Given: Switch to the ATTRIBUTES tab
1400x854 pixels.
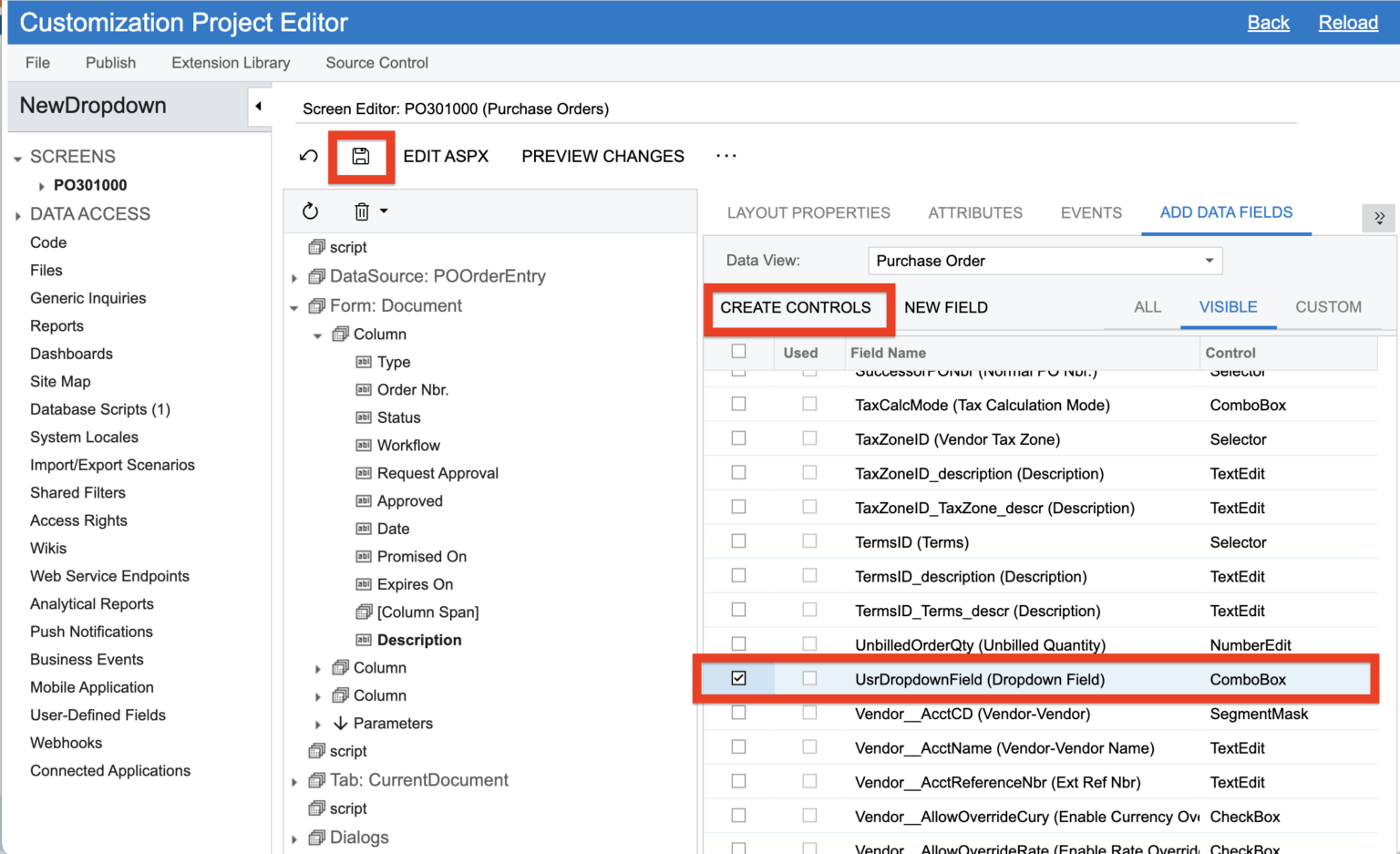Looking at the screenshot, I should (975, 212).
